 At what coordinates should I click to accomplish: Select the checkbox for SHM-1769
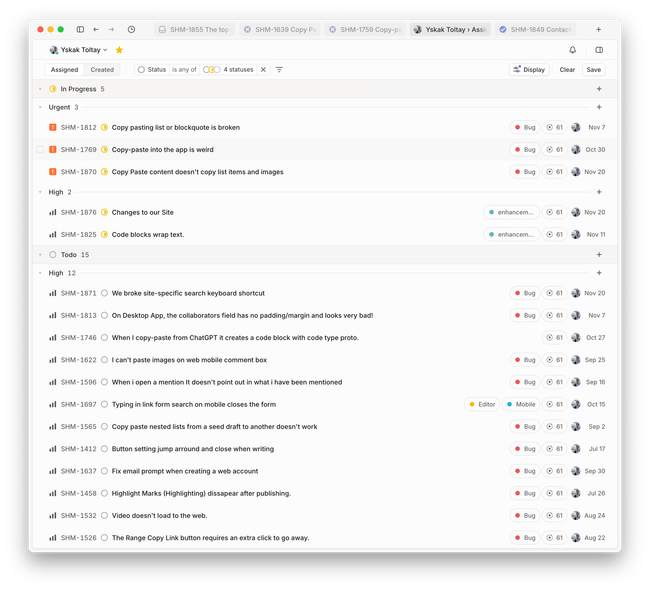coord(40,149)
